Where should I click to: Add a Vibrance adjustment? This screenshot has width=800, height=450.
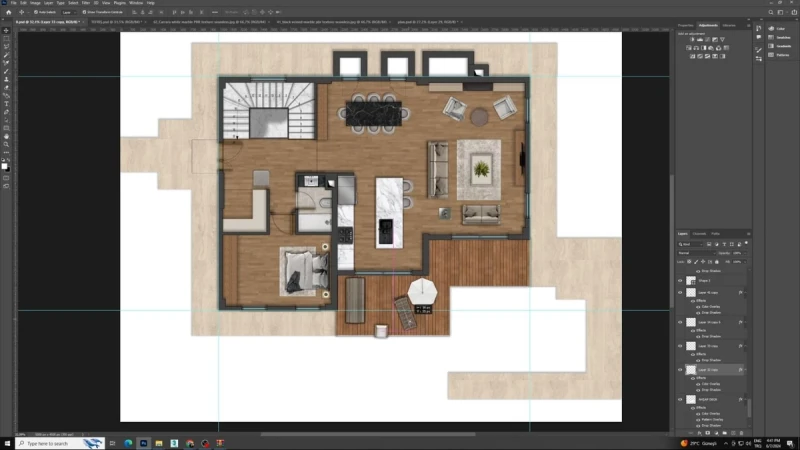pos(722,39)
